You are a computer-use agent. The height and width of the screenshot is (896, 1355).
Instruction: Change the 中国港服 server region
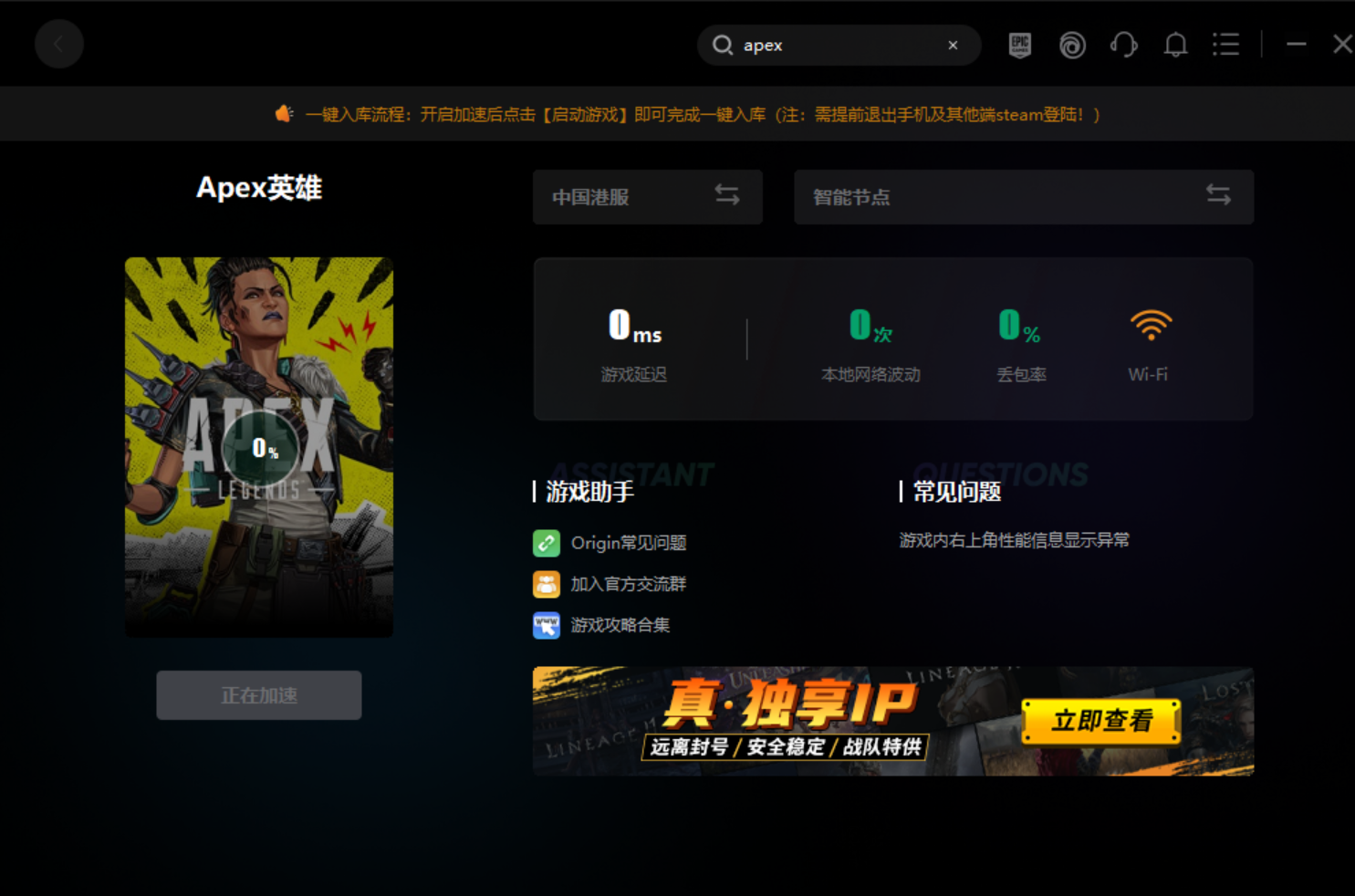[x=648, y=197]
